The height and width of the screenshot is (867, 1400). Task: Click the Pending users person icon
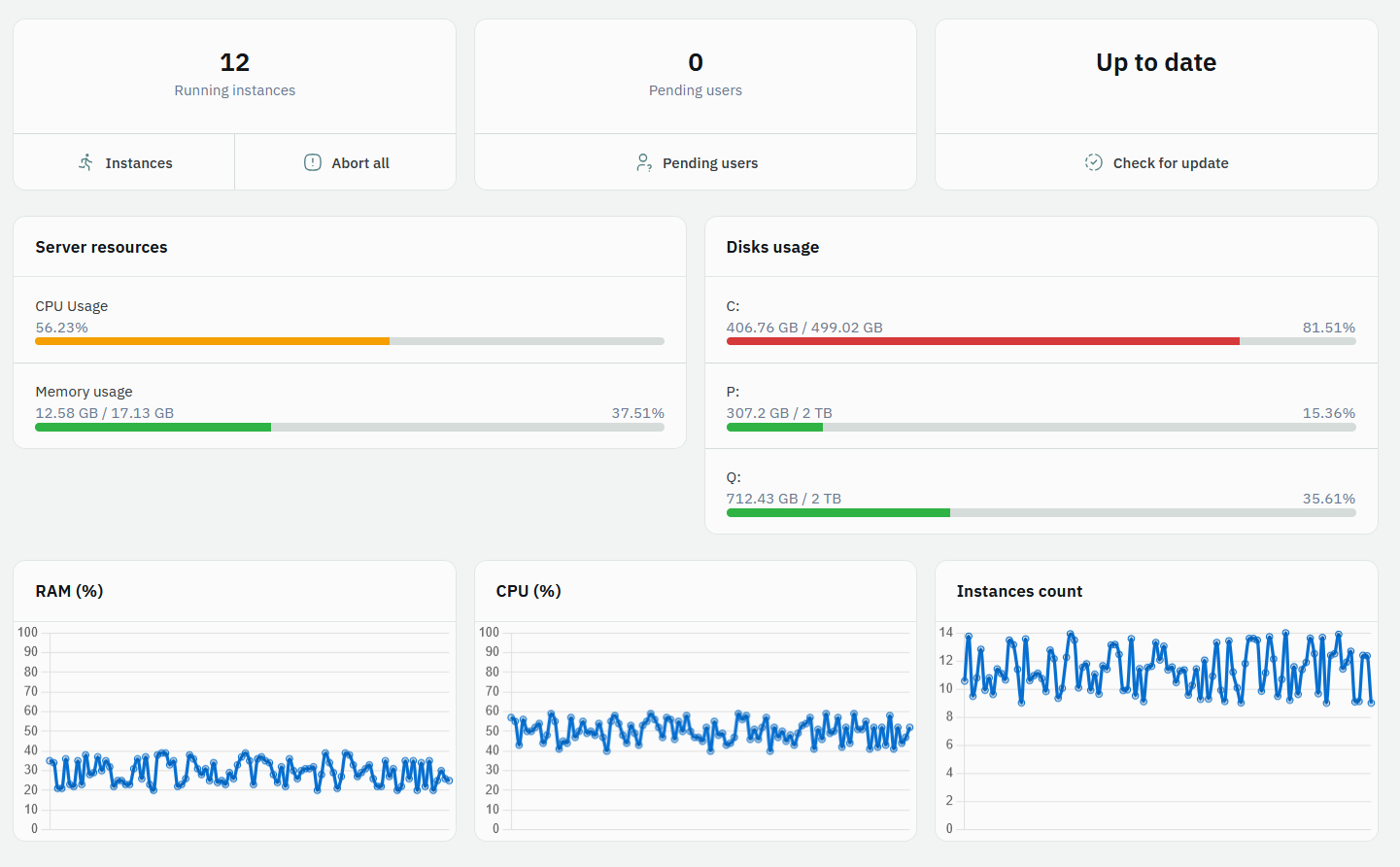coord(644,162)
